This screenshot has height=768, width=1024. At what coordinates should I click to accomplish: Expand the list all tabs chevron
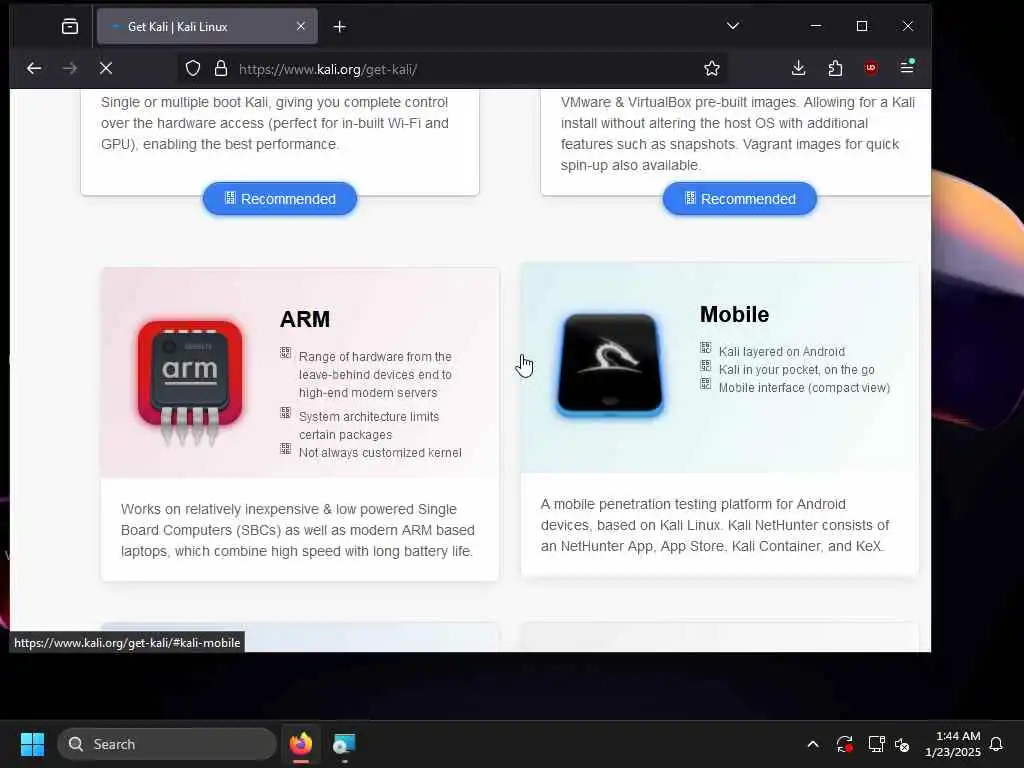coord(733,26)
